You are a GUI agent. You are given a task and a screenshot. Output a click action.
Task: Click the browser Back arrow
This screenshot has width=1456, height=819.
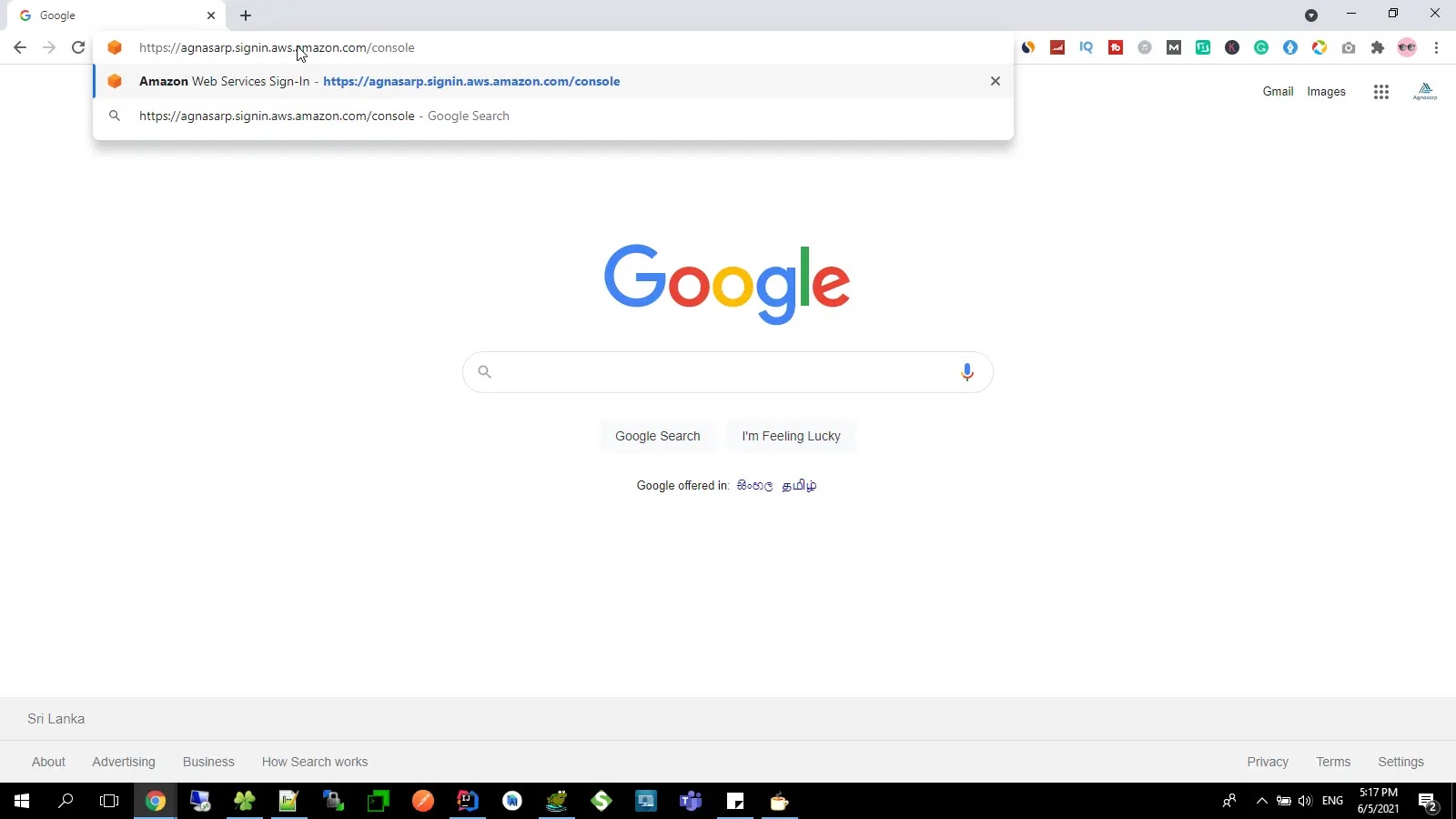[20, 47]
